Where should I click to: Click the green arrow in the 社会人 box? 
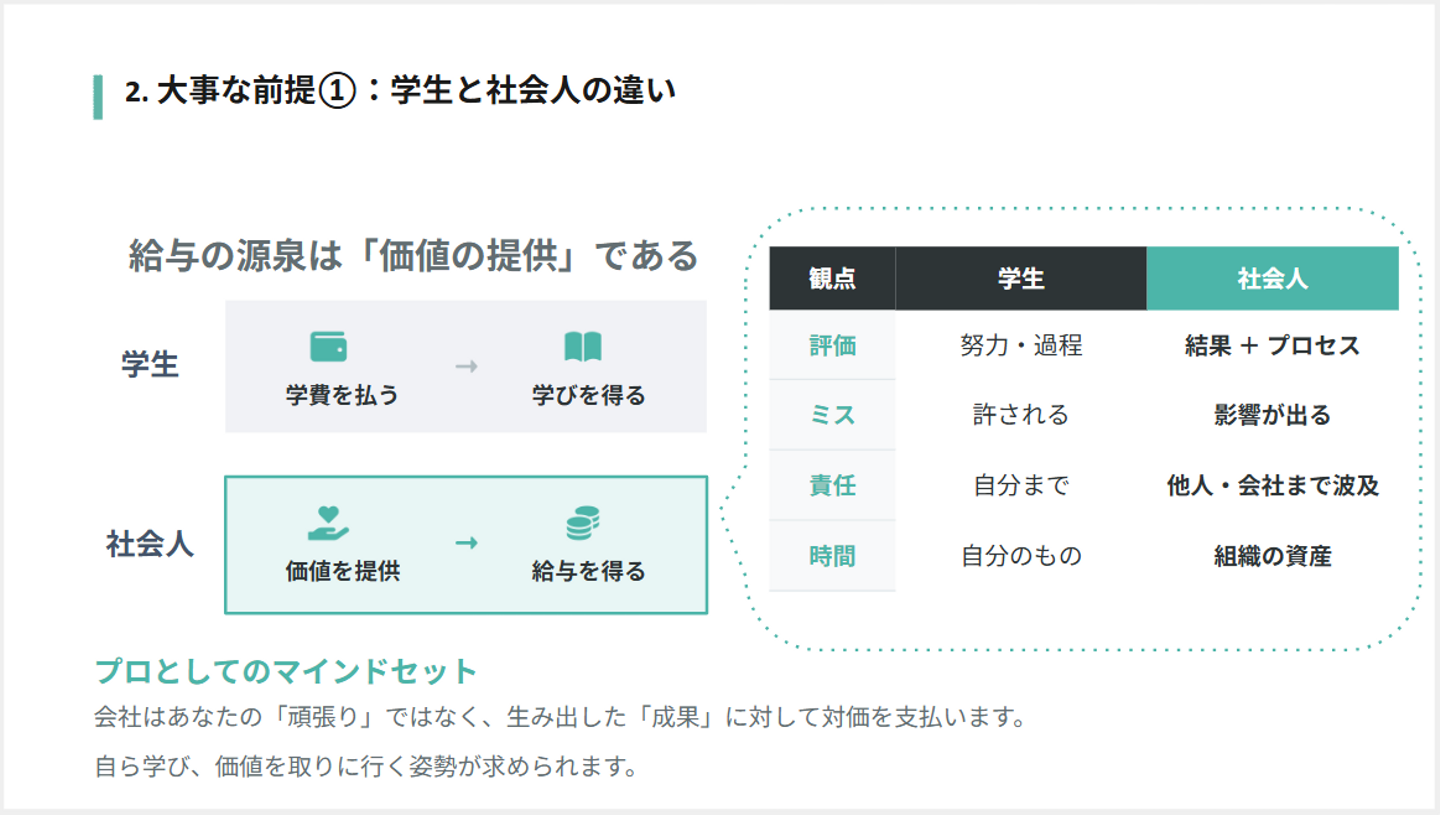pyautogui.click(x=466, y=543)
